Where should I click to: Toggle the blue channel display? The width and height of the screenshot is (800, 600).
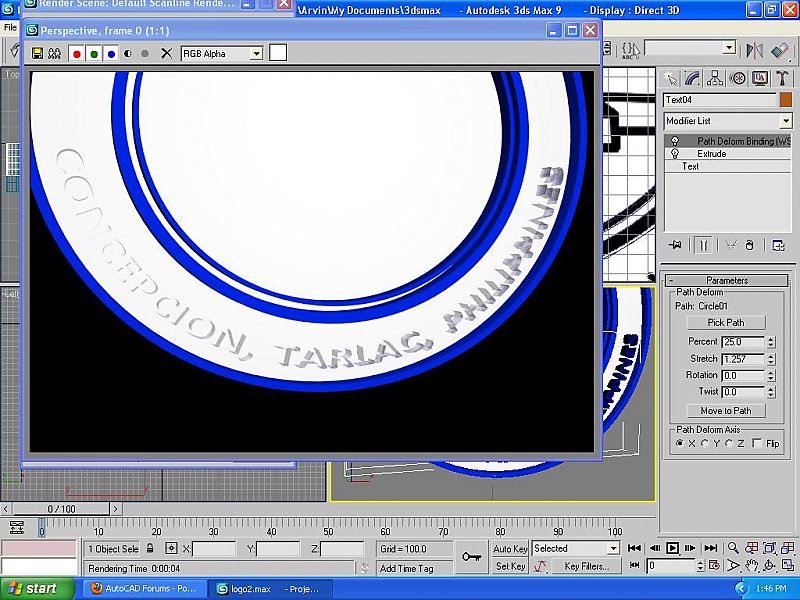pyautogui.click(x=111, y=54)
